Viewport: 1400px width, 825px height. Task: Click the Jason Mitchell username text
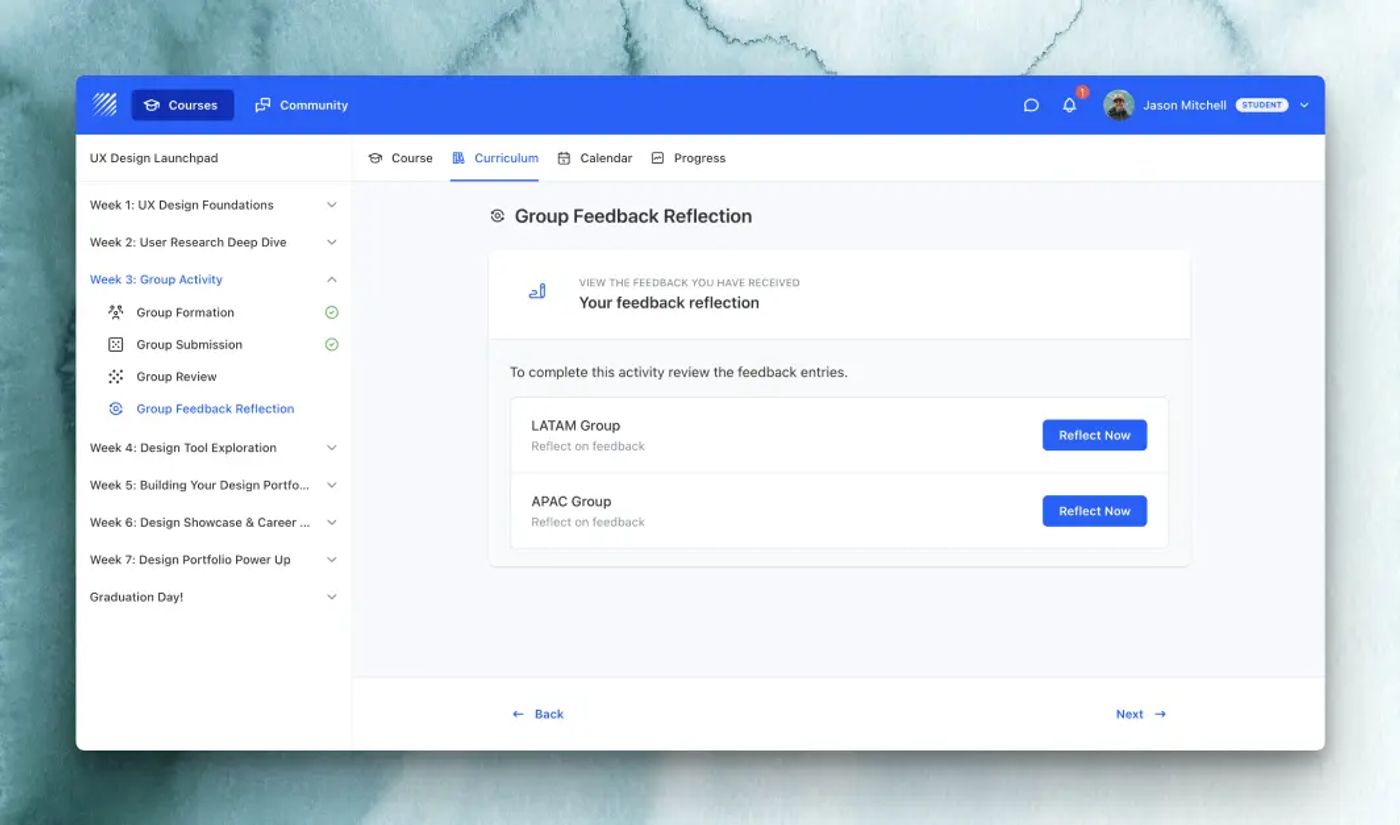1184,105
